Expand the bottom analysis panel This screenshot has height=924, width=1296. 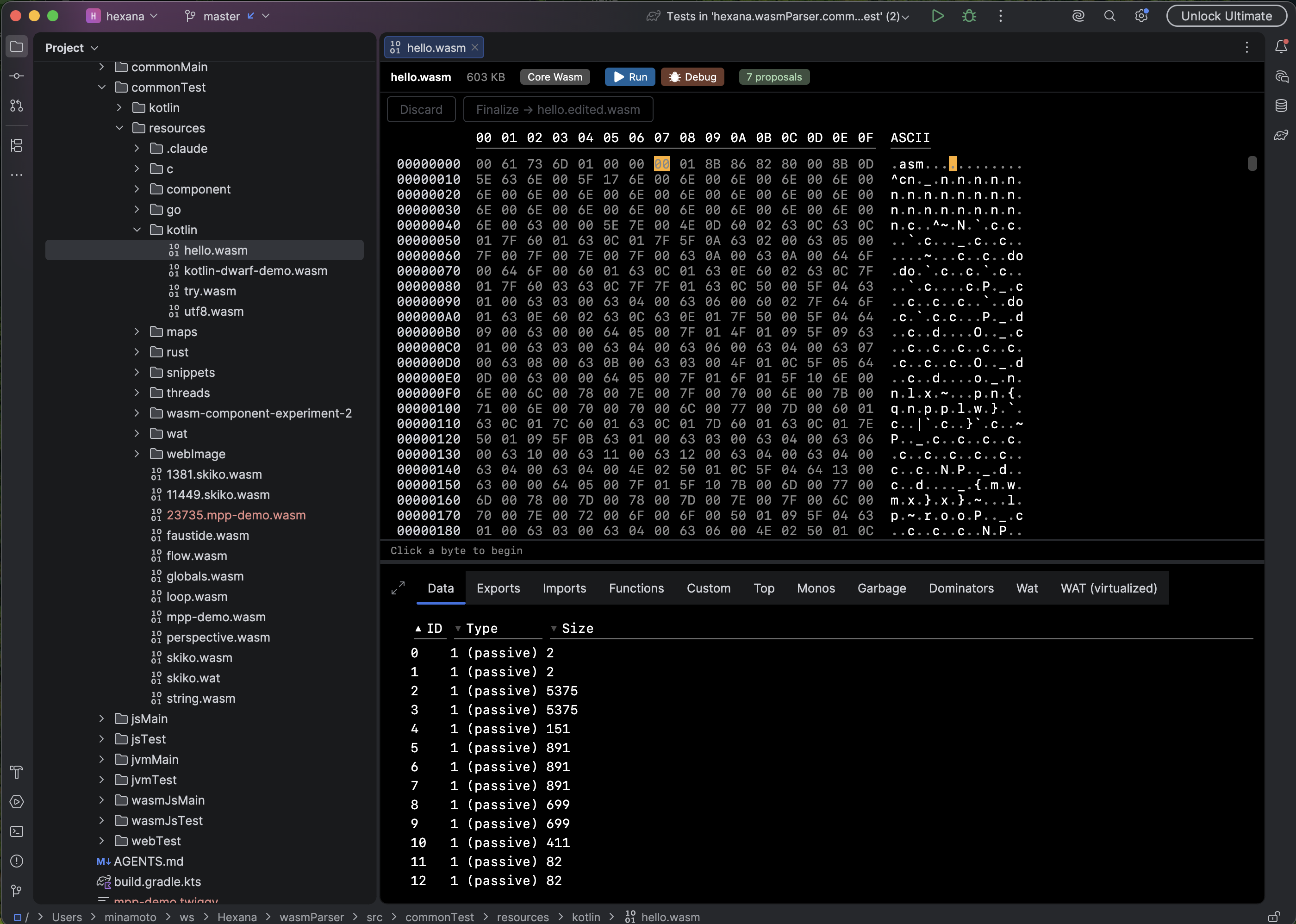coord(398,588)
